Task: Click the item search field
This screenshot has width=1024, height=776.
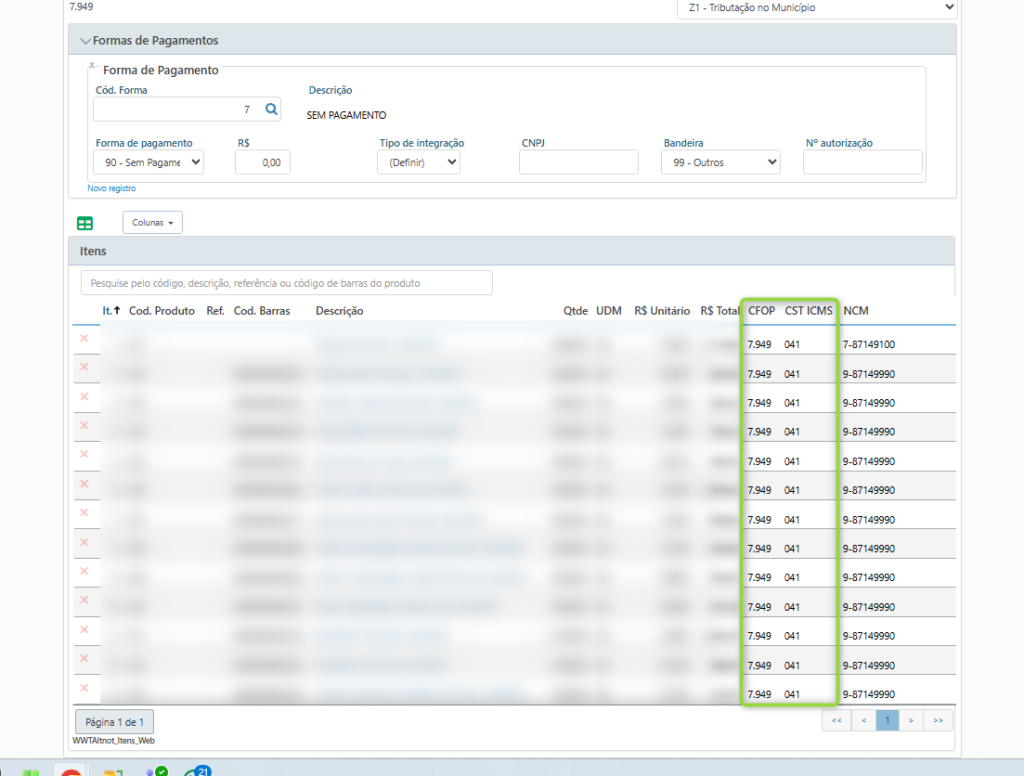Action: coord(286,283)
